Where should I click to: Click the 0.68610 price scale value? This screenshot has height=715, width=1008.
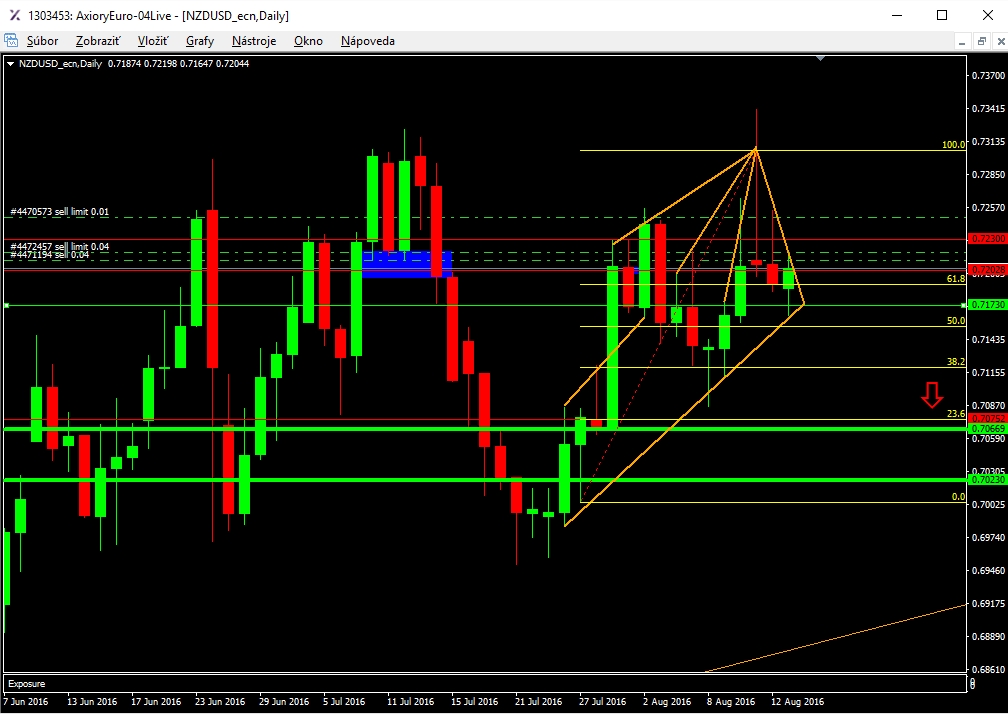tap(988, 670)
